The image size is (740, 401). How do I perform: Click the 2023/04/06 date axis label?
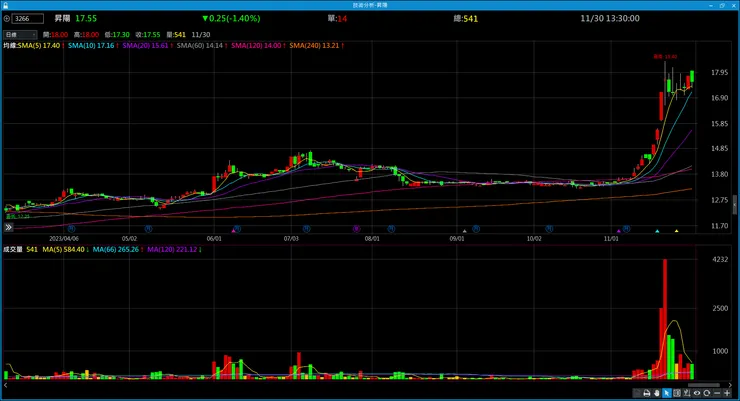click(64, 239)
